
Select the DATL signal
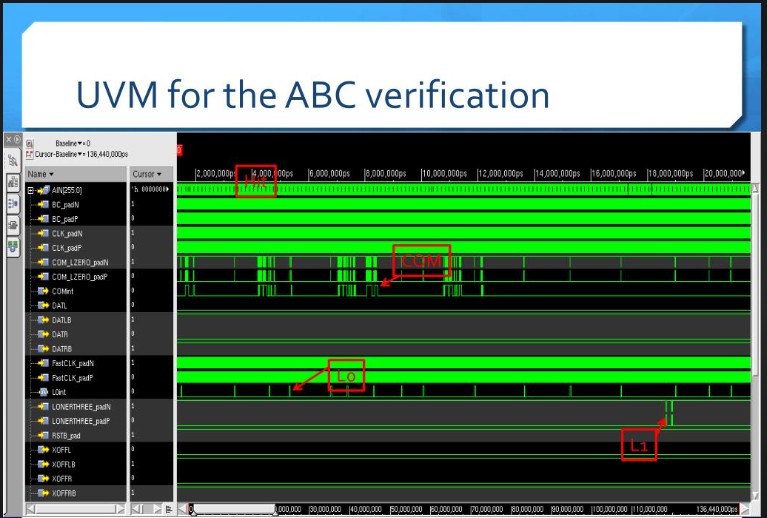(x=59, y=306)
